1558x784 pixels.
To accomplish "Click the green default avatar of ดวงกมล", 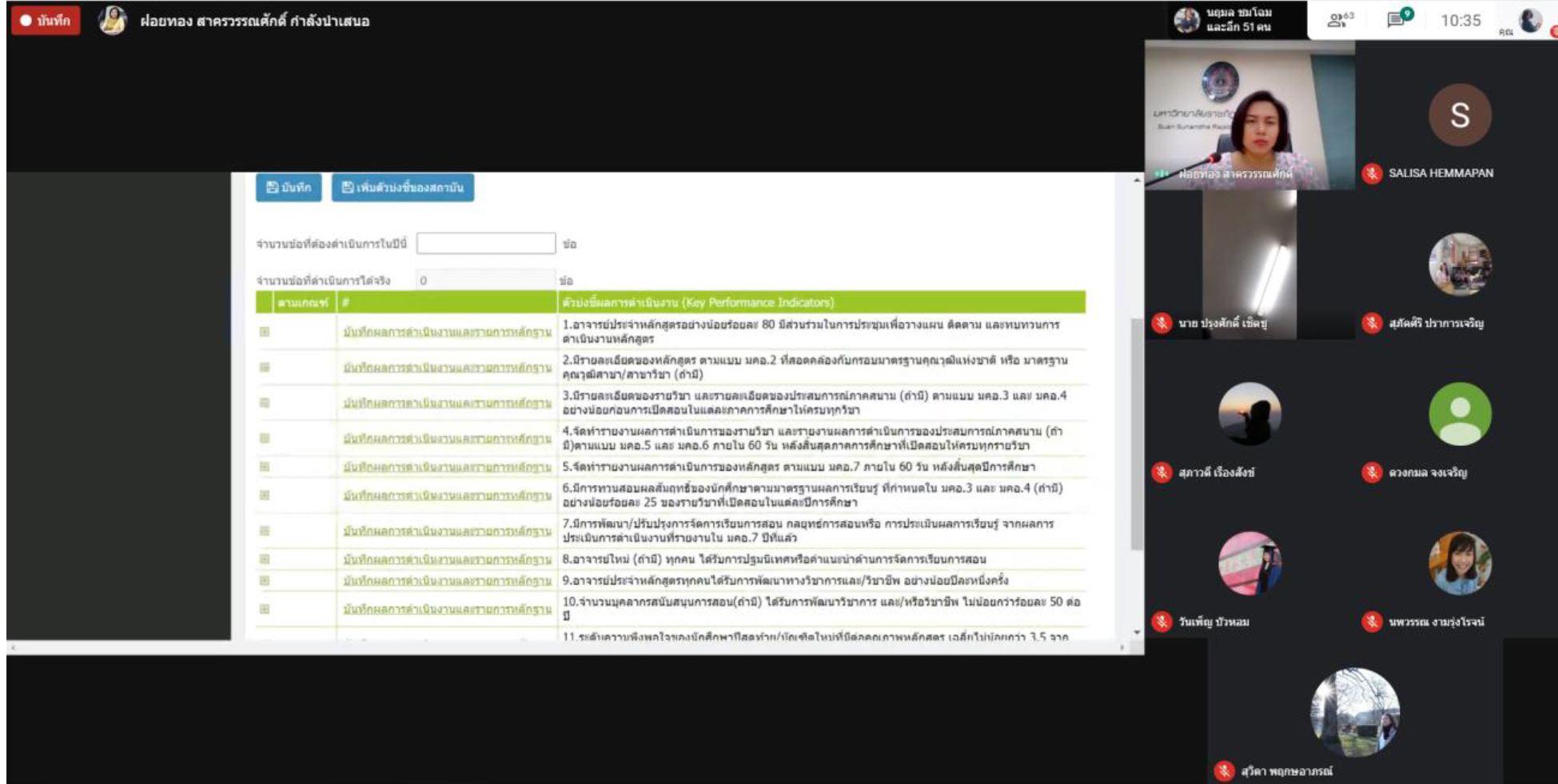I will [1459, 414].
